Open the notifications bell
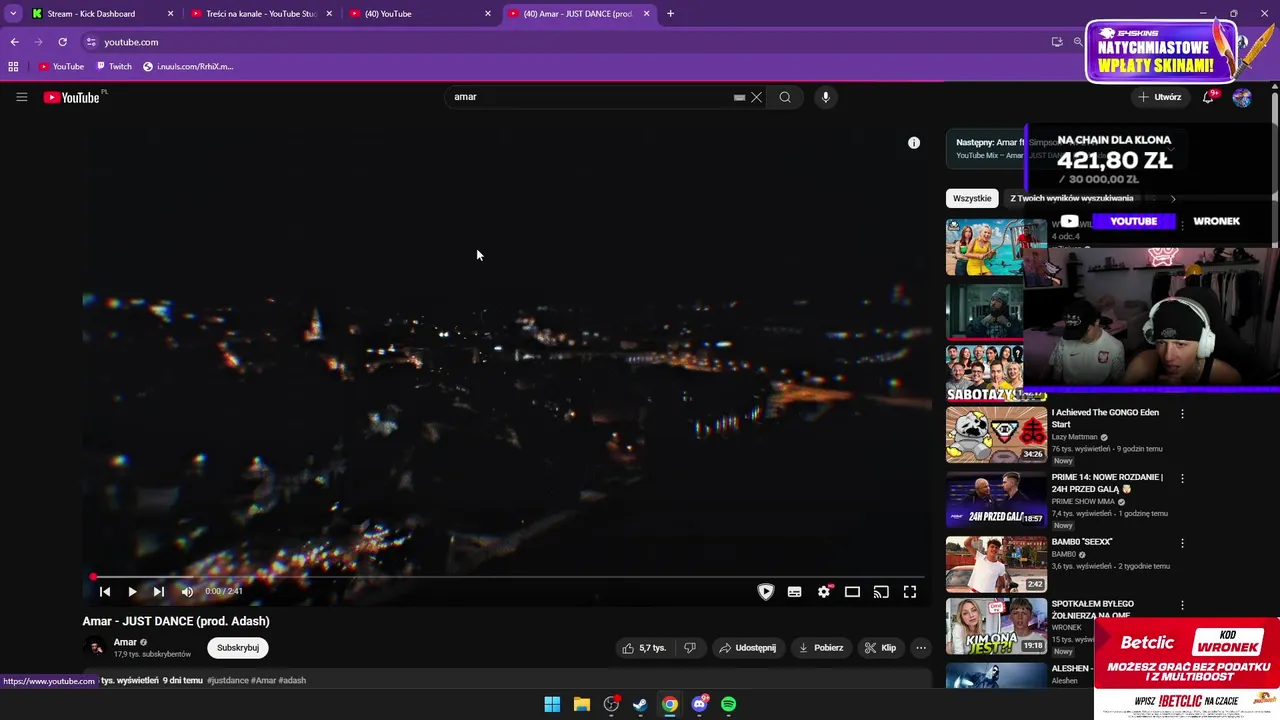This screenshot has width=1280, height=720. click(1208, 97)
